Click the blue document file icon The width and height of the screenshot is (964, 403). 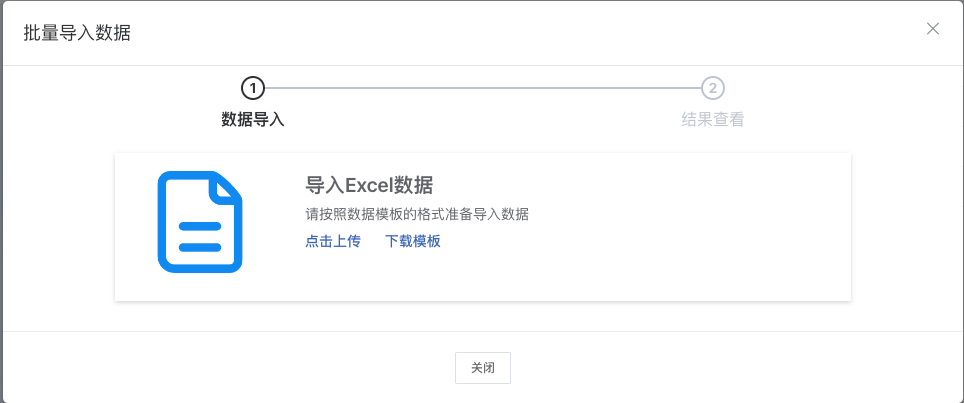(x=200, y=222)
